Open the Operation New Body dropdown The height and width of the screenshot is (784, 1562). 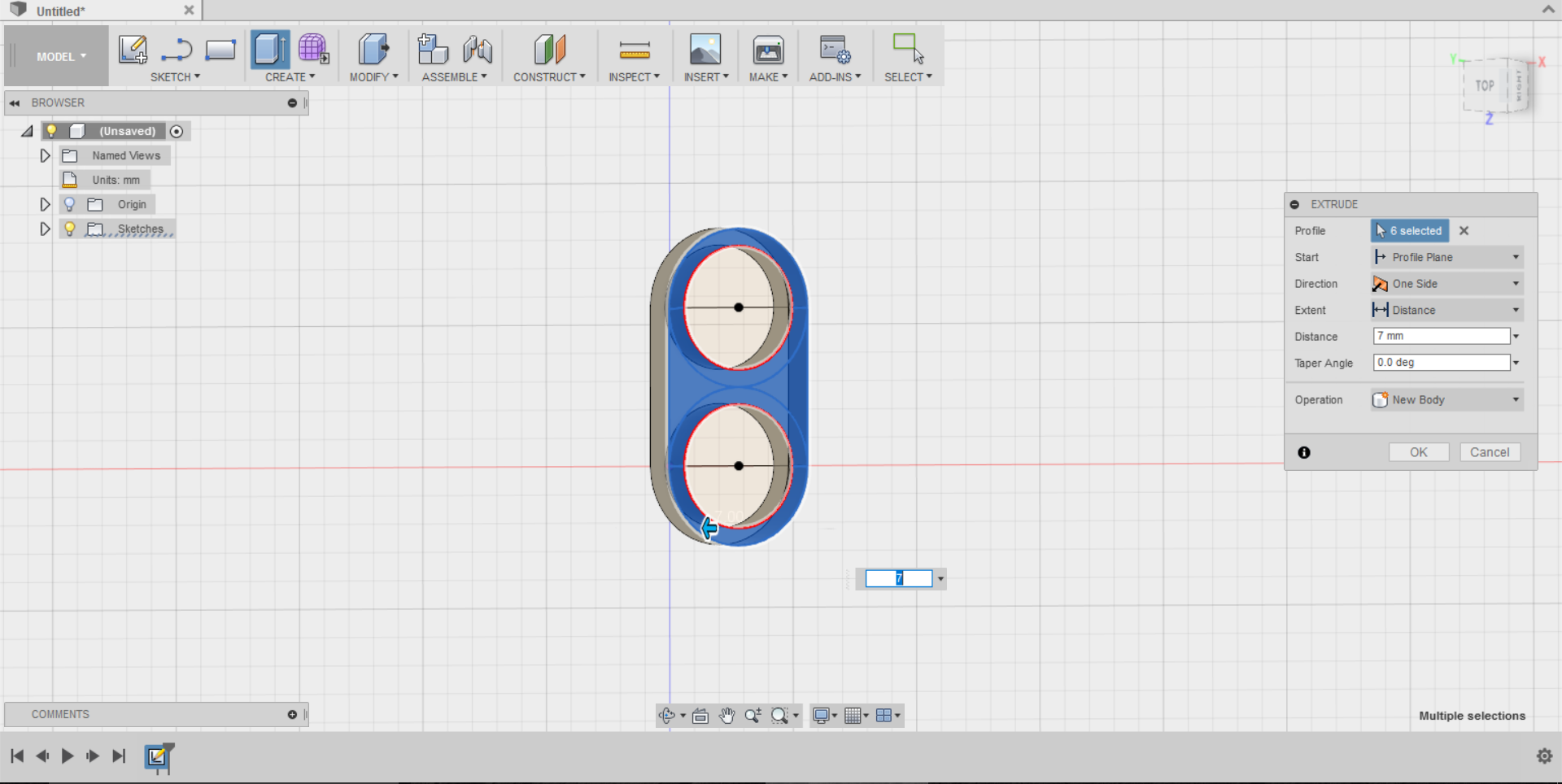(1447, 400)
